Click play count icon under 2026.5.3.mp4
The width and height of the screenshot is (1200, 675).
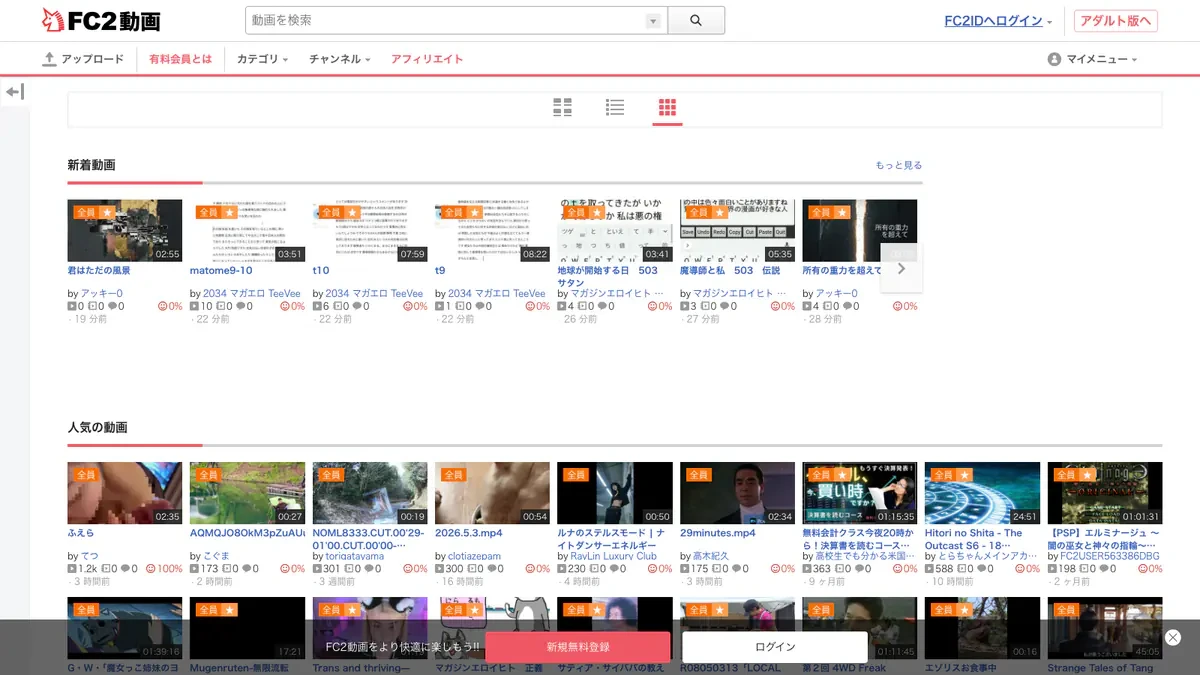[440, 569]
